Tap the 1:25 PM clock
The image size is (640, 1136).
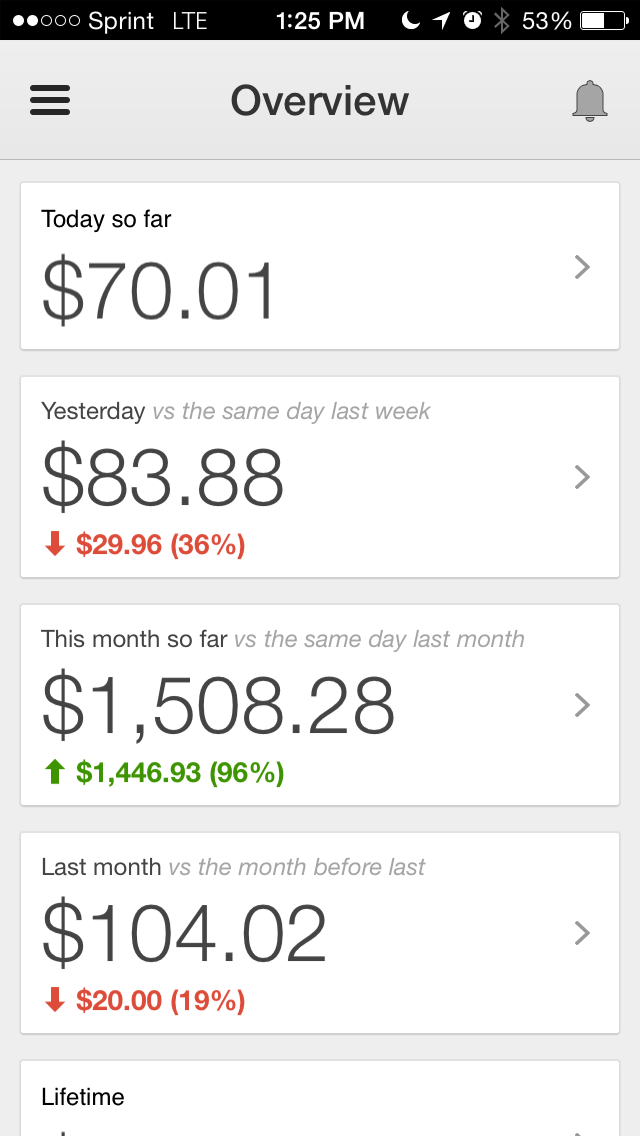click(x=320, y=20)
